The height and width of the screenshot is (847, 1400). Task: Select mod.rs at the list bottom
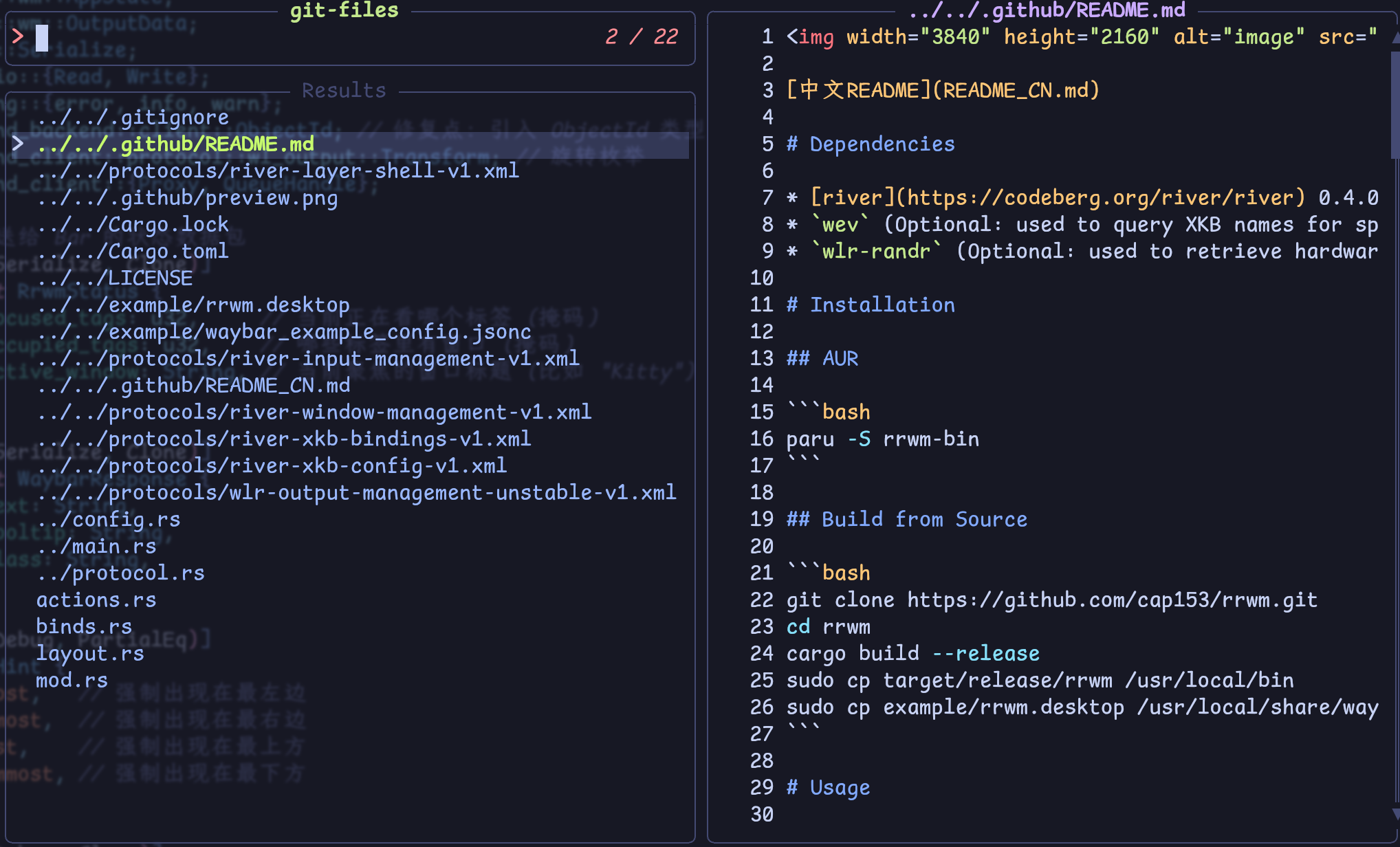(x=72, y=680)
